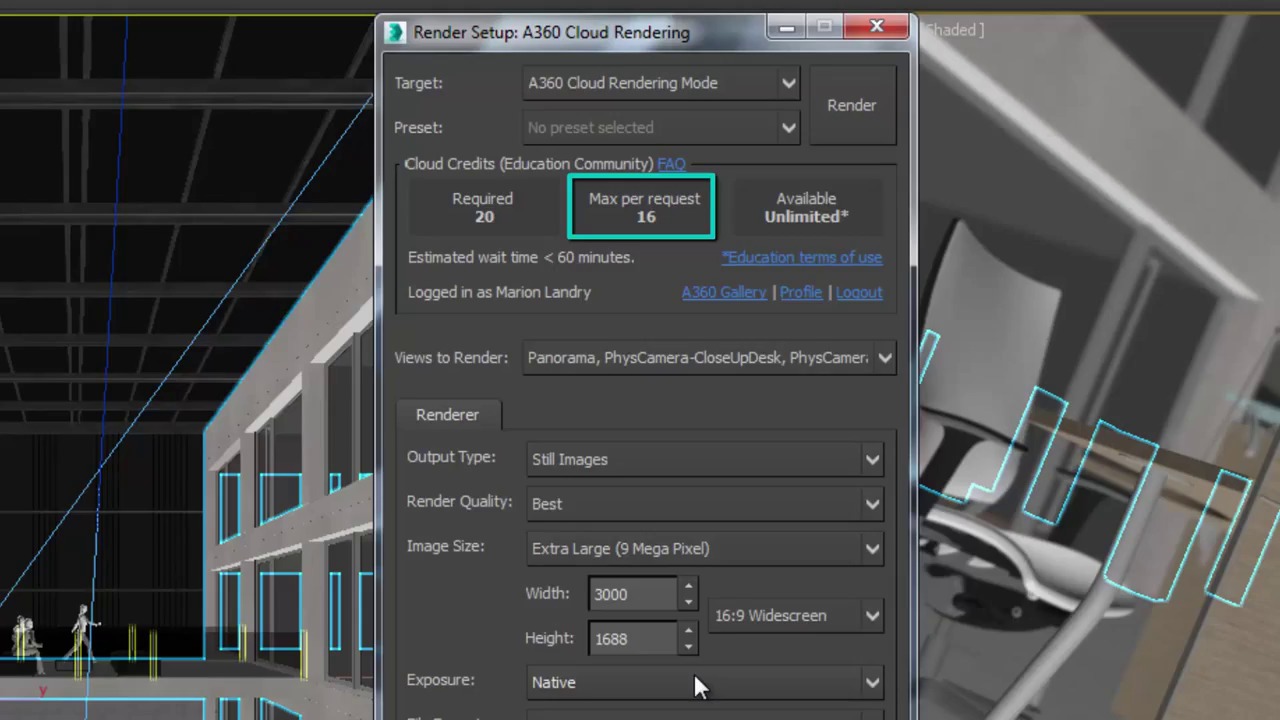Open Education terms of use link
Viewport: 1280px width, 720px height.
[x=802, y=257]
